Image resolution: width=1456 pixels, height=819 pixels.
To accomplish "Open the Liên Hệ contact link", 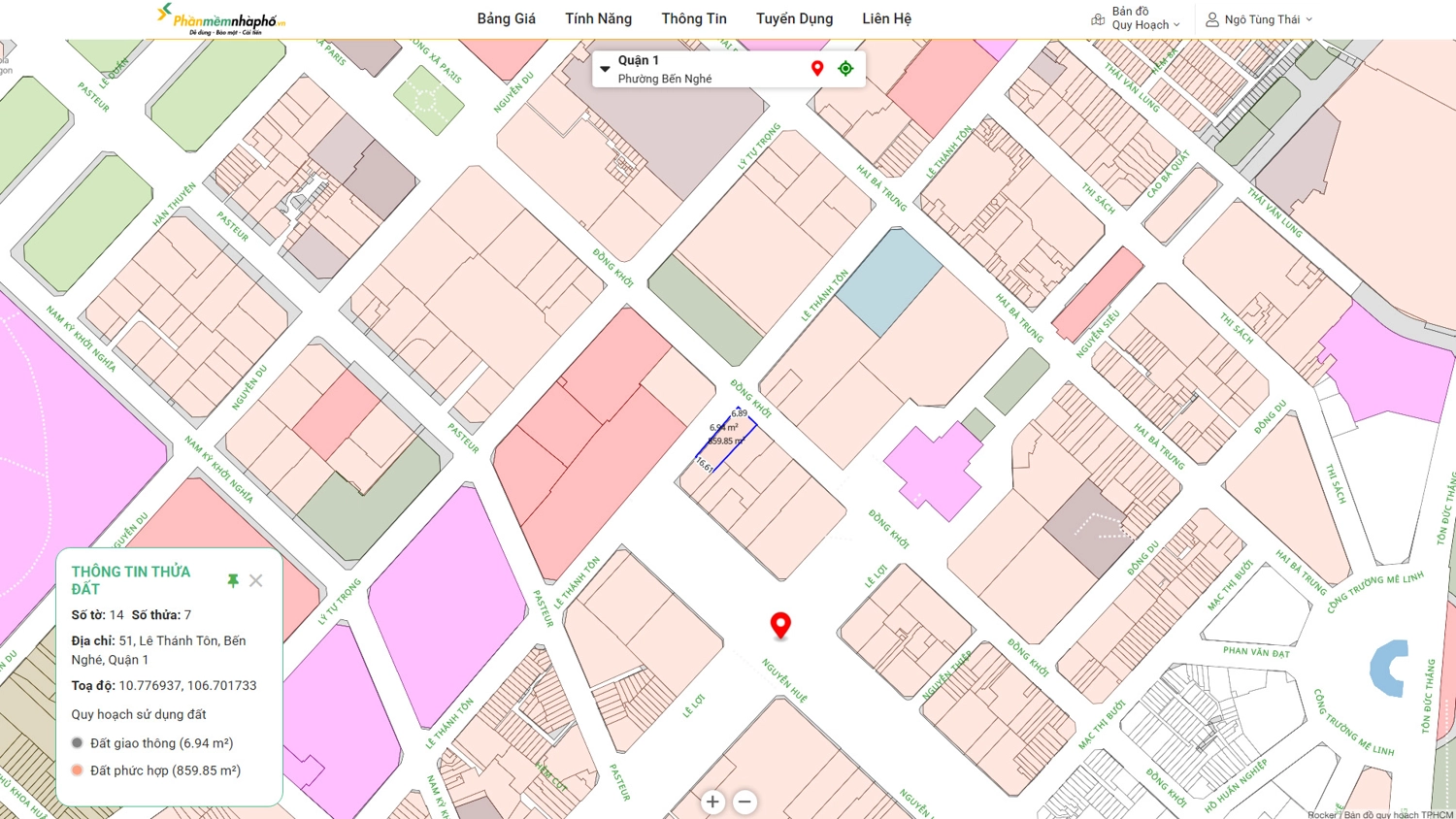I will [x=886, y=18].
